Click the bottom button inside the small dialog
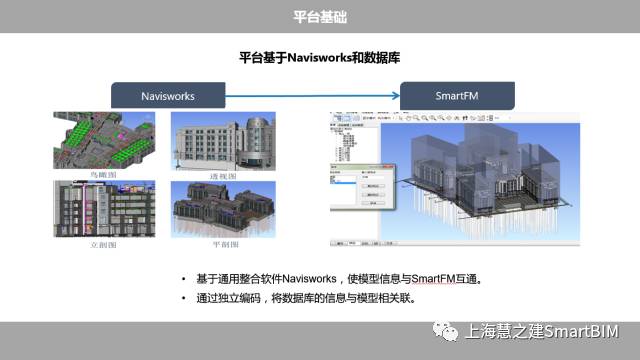640x360 pixels. click(x=373, y=203)
